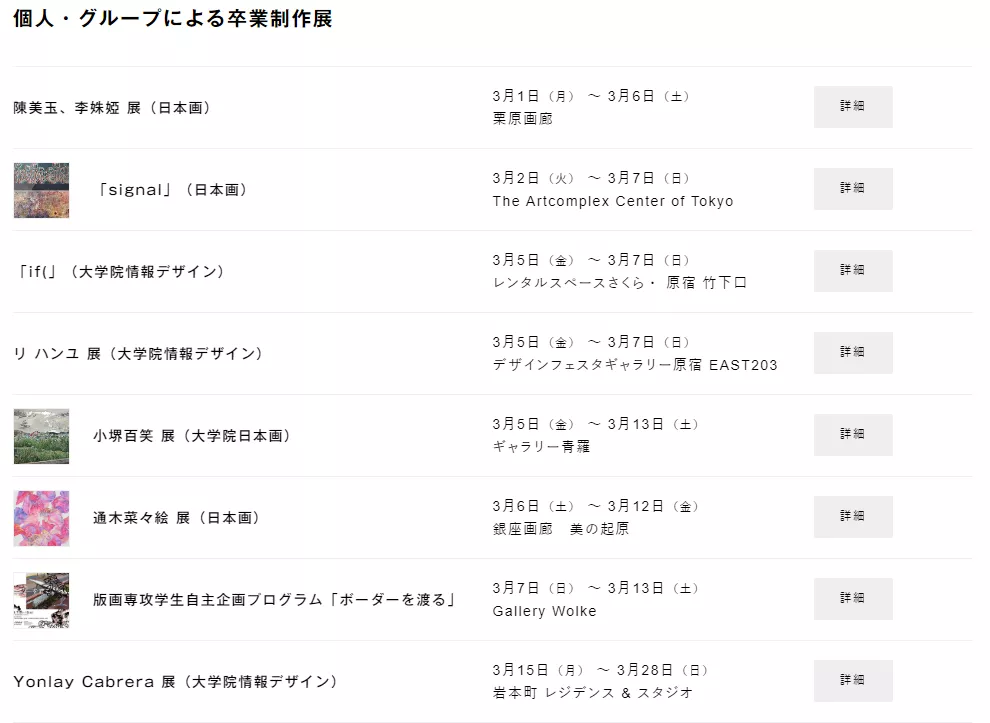Select the 「ボーダーを渡る」 thumbnail image
Viewport: 990px width, 723px height.
coord(41,600)
